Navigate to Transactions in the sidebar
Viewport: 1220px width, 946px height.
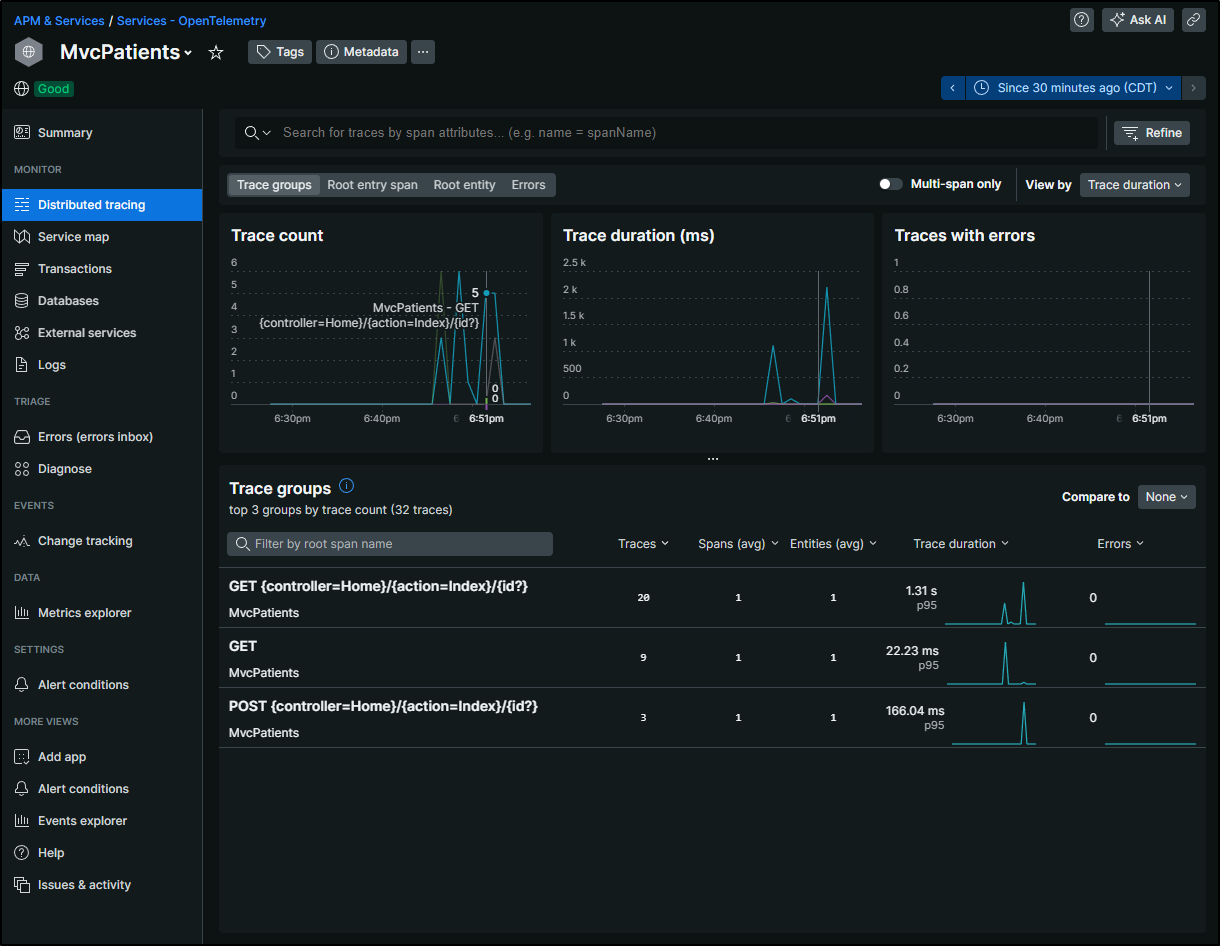[101, 269]
